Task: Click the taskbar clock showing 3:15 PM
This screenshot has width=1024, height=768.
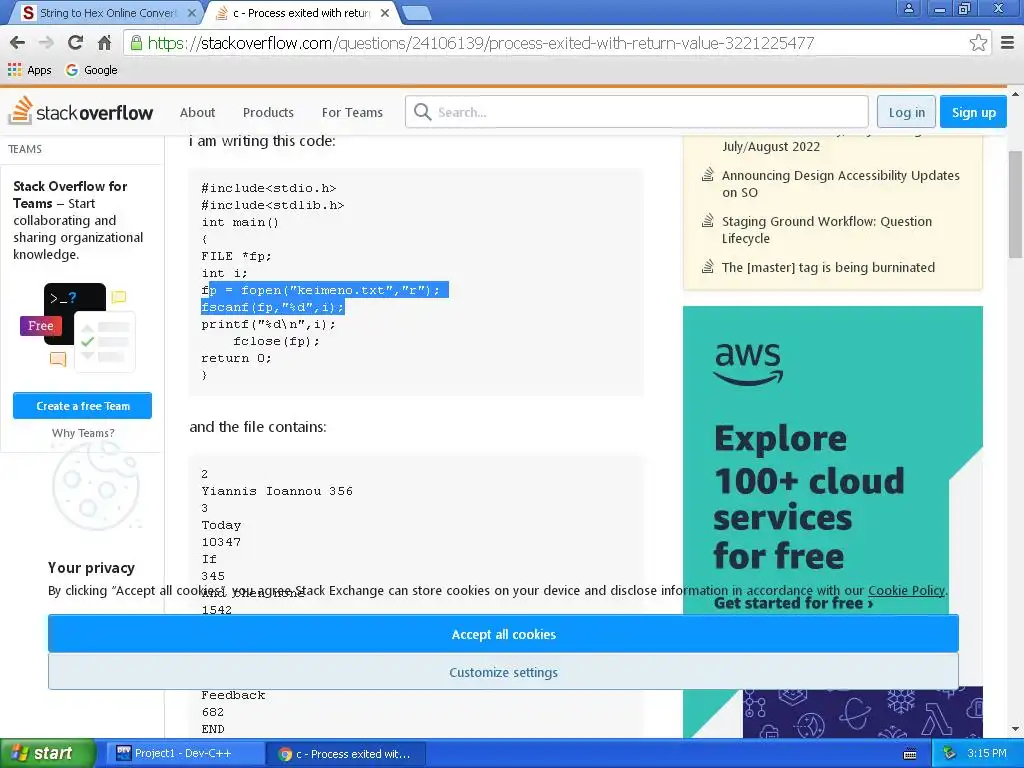Action: coord(987,753)
